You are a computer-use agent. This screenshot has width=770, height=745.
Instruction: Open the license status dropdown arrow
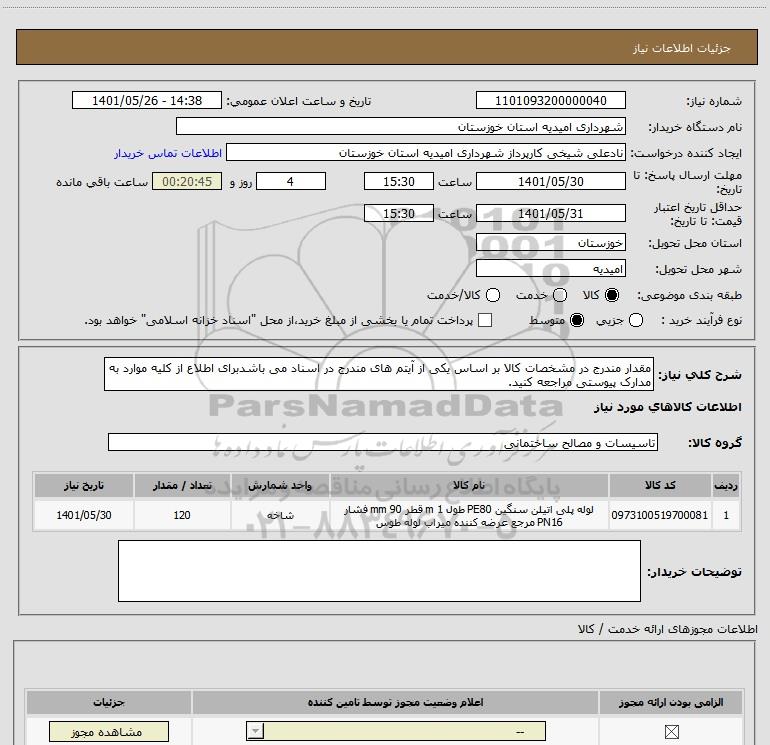coord(255,731)
